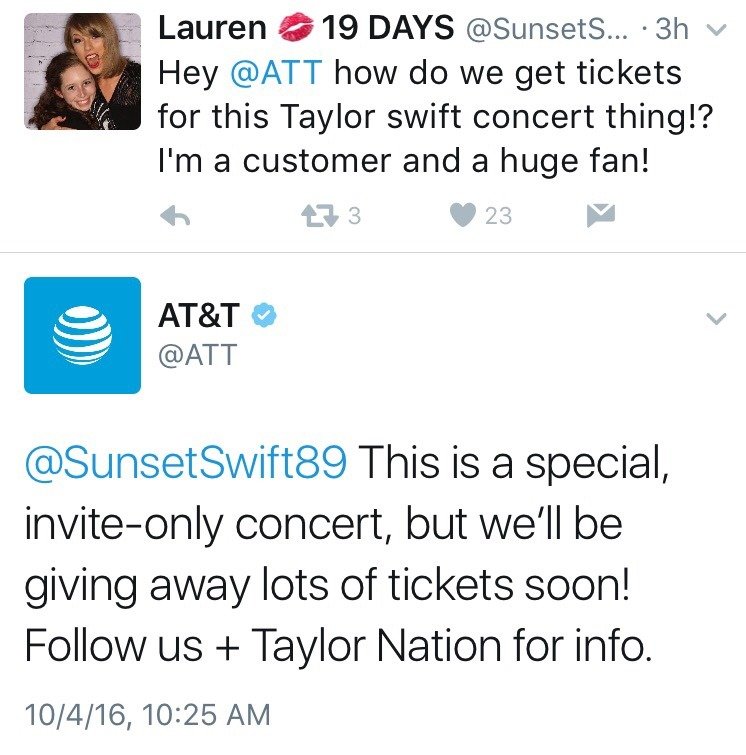The image size is (746, 755).
Task: Like Lauren's tweet with the heart icon
Action: pos(462,215)
